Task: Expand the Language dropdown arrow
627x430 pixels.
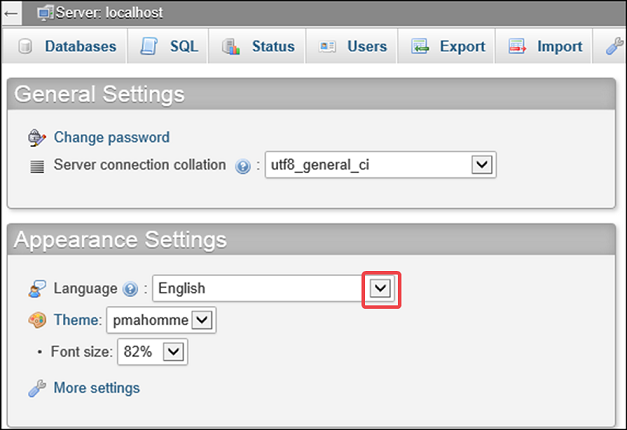Action: coord(380,289)
